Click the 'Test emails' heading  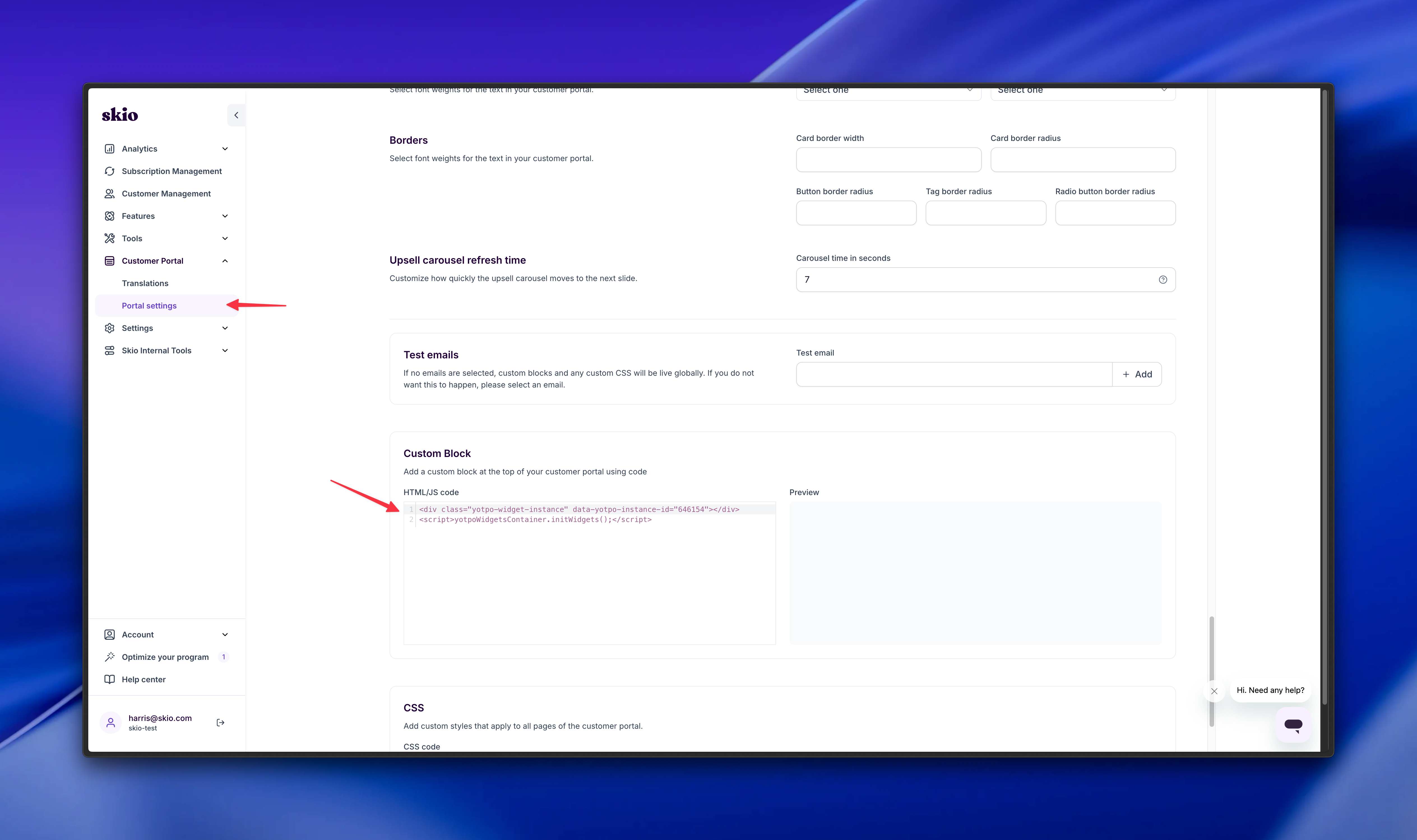pos(431,355)
